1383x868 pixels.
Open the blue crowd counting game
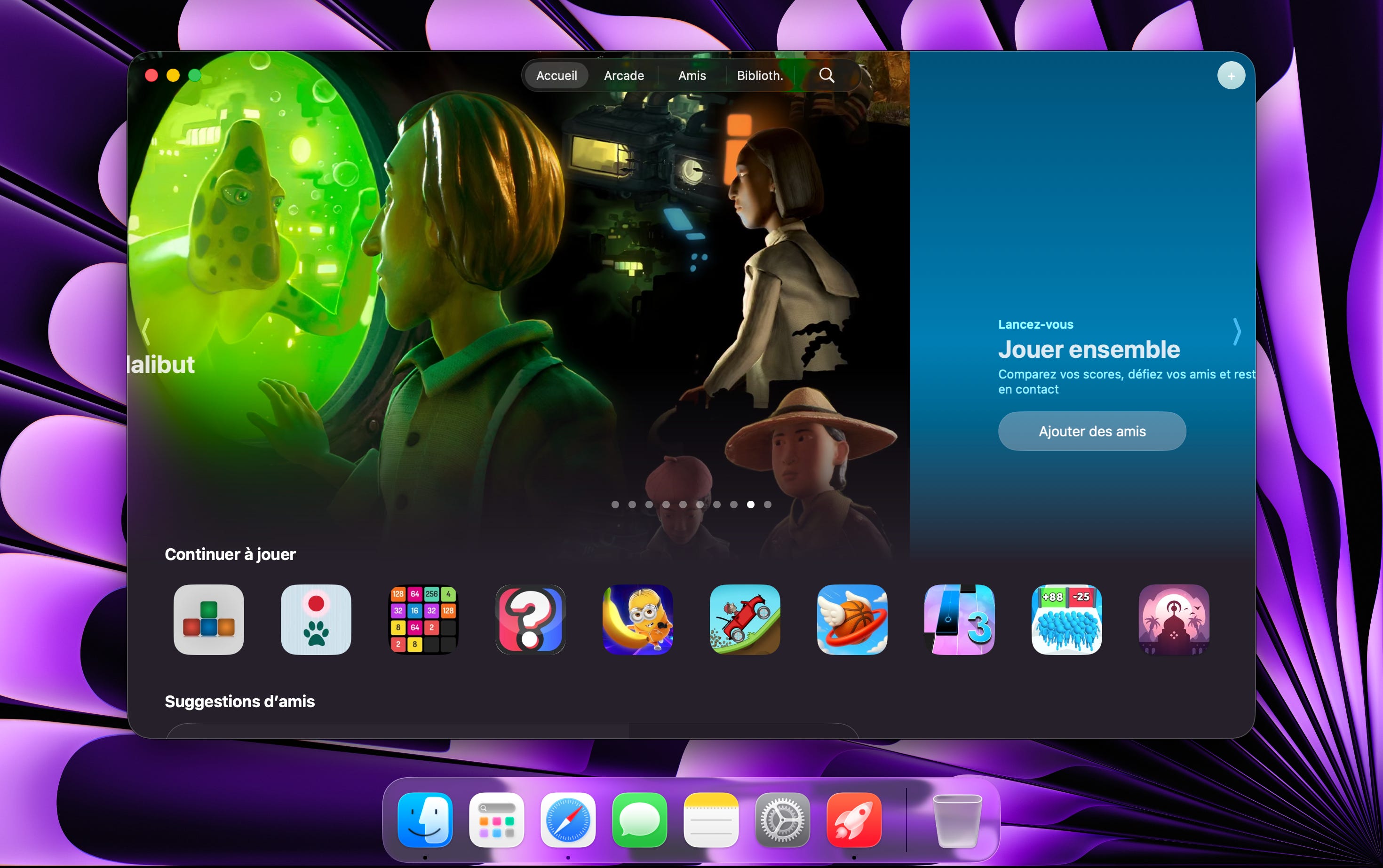click(x=1066, y=619)
